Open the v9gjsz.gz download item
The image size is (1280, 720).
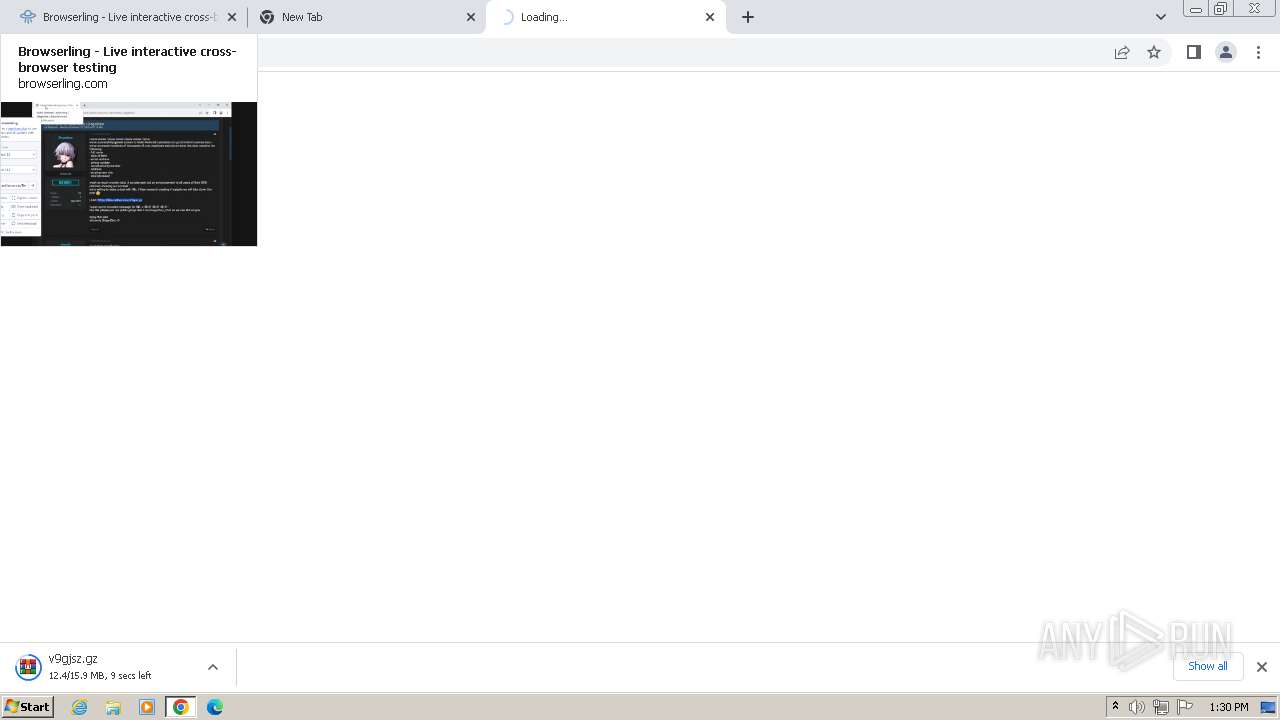100,667
